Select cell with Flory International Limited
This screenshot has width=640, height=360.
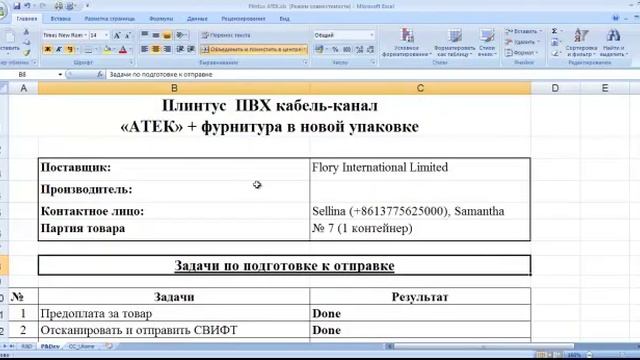pyautogui.click(x=420, y=168)
